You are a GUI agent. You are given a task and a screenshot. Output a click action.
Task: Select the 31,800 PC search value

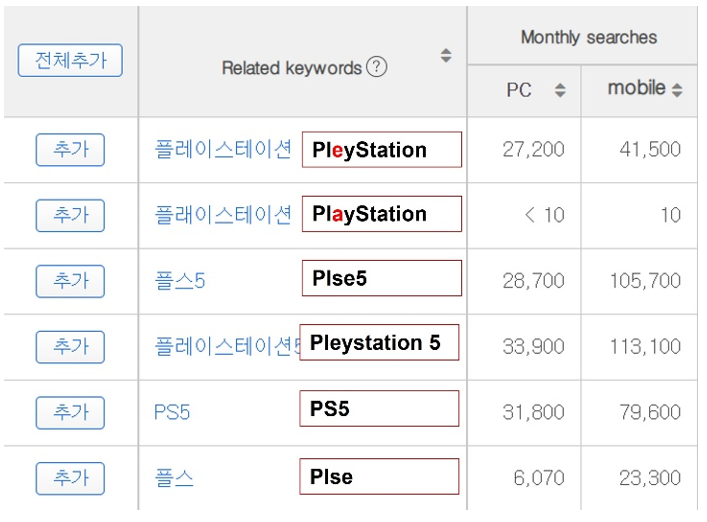(x=533, y=412)
